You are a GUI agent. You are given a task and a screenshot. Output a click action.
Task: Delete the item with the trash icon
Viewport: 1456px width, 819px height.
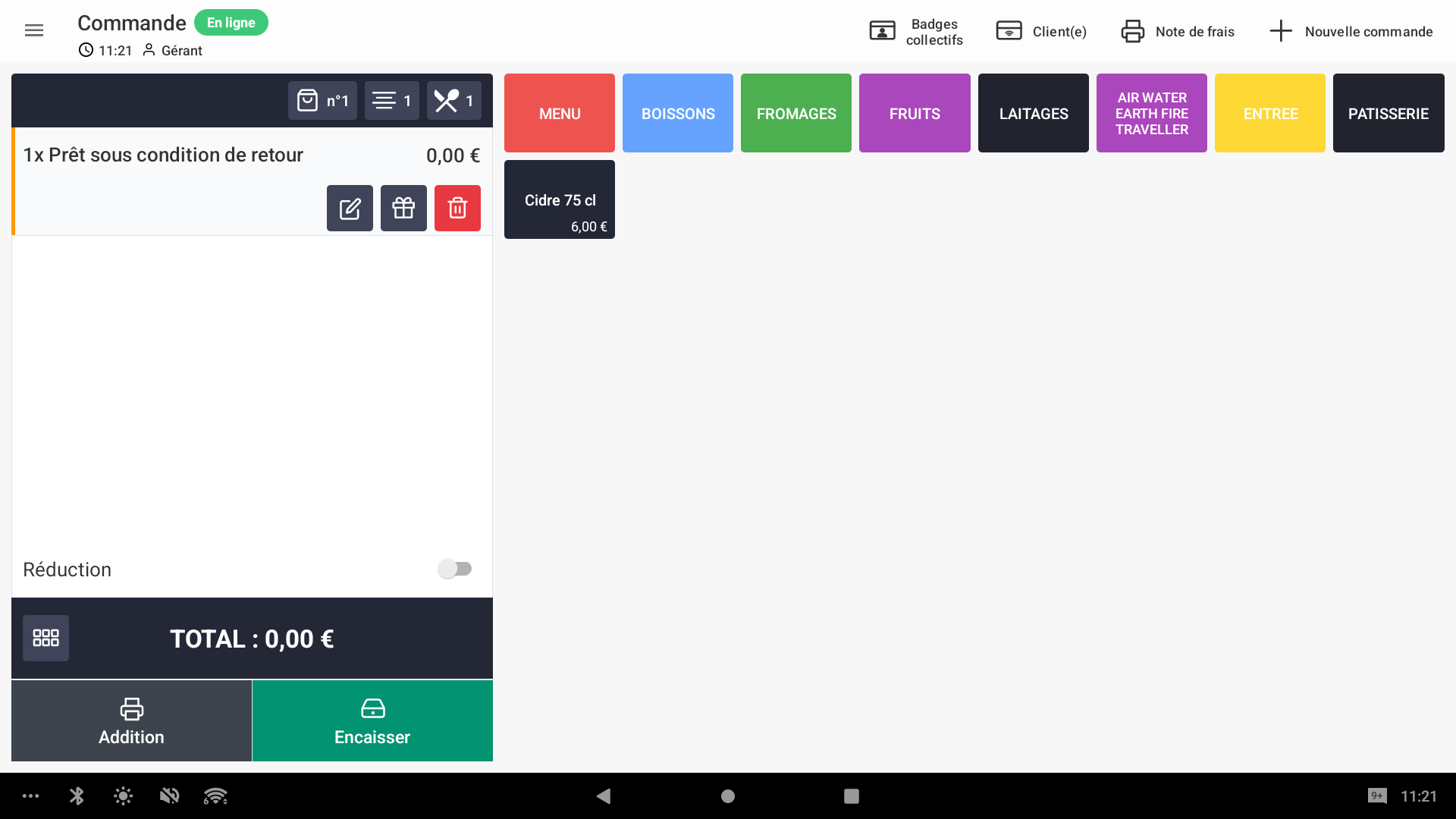pos(457,208)
